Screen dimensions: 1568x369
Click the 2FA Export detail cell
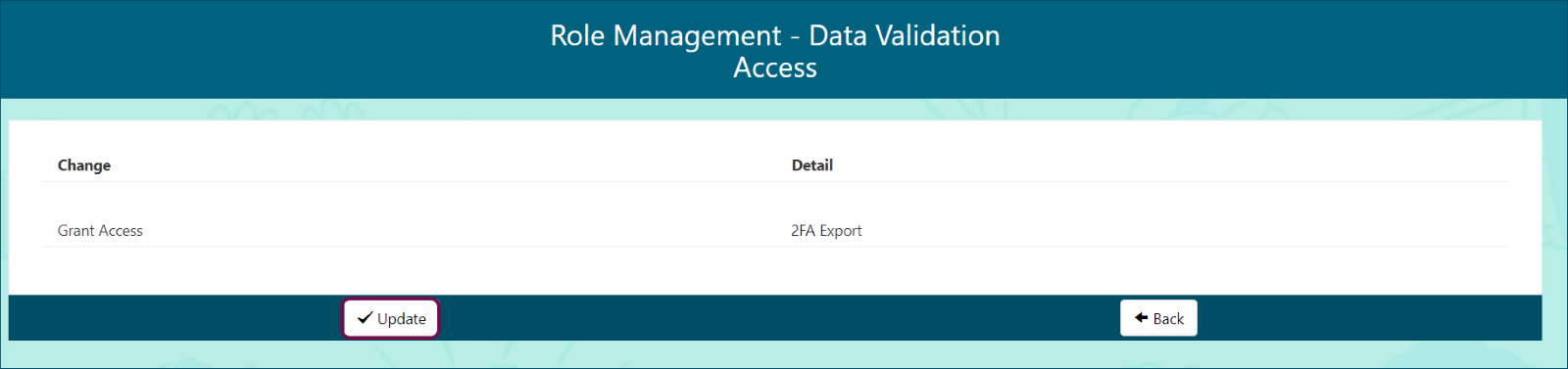coord(826,231)
